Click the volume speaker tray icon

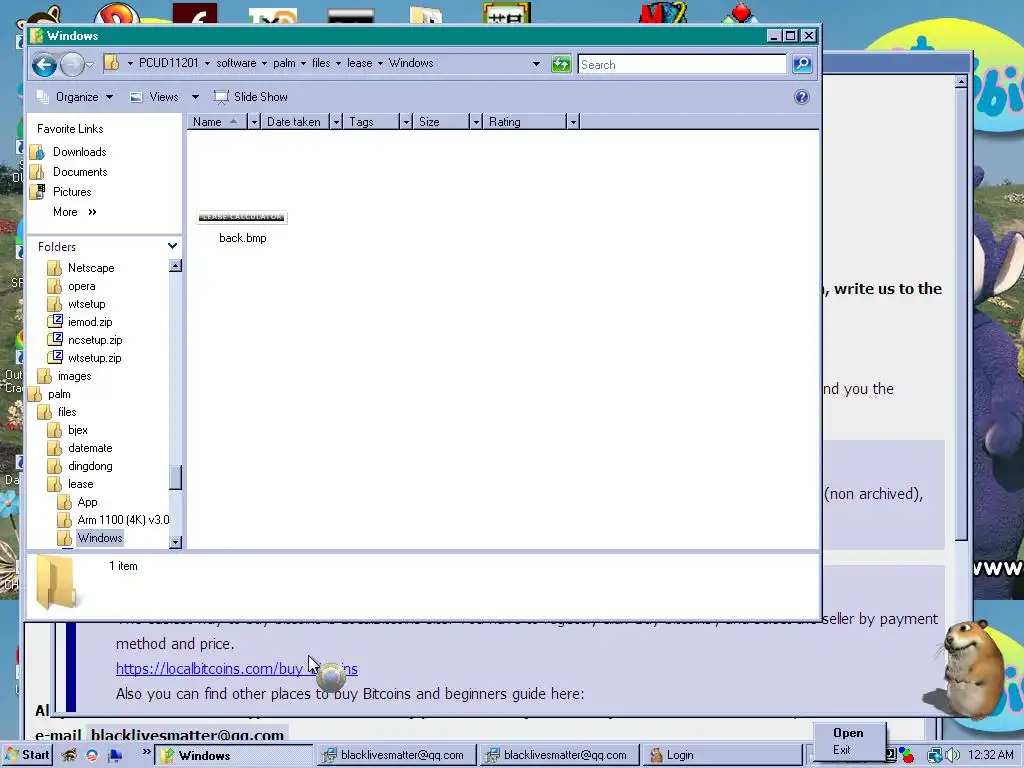[x=953, y=755]
